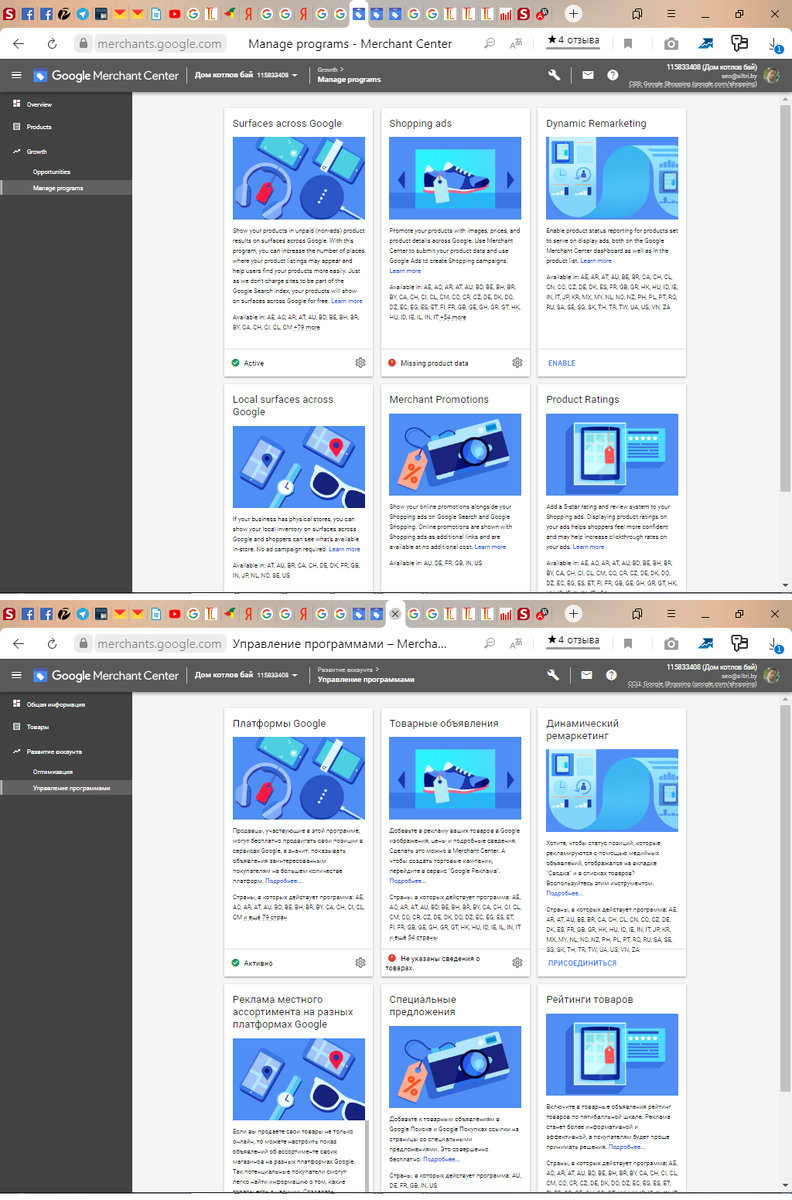Open downloads arrow in the English browser window
792x1200 pixels.
tap(775, 44)
